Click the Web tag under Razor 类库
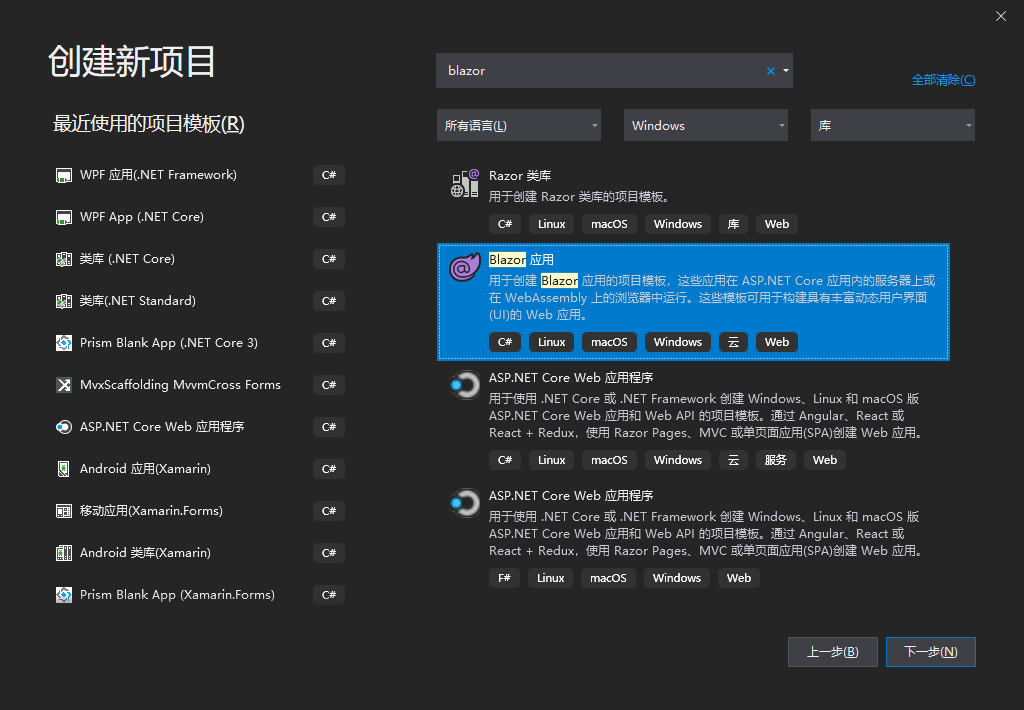 776,224
